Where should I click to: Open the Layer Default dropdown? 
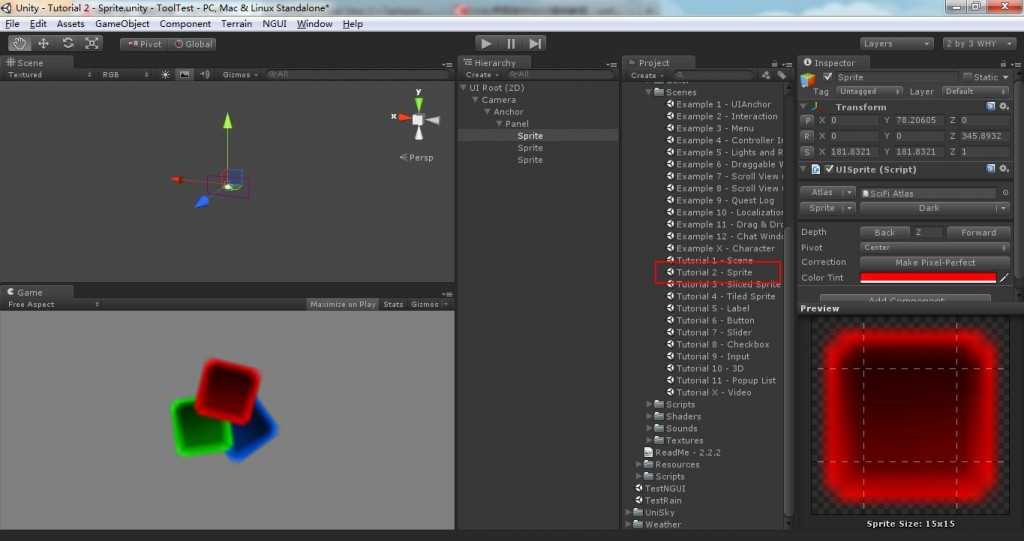point(976,91)
